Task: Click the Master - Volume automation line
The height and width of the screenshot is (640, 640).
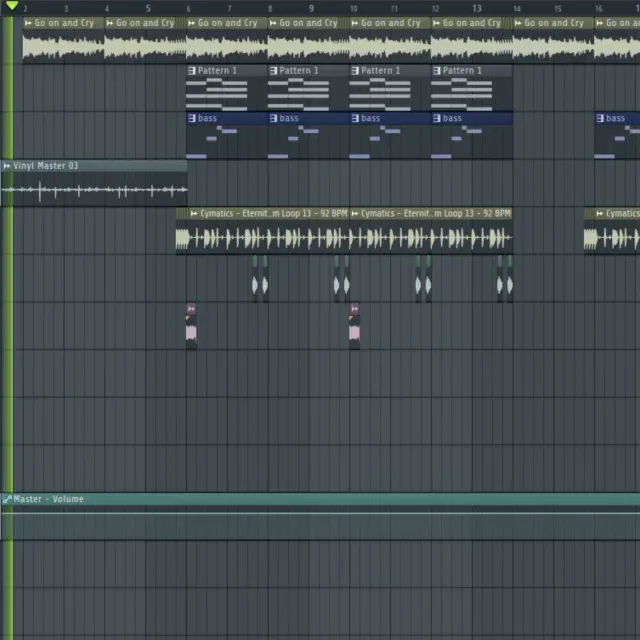Action: pyautogui.click(x=320, y=513)
